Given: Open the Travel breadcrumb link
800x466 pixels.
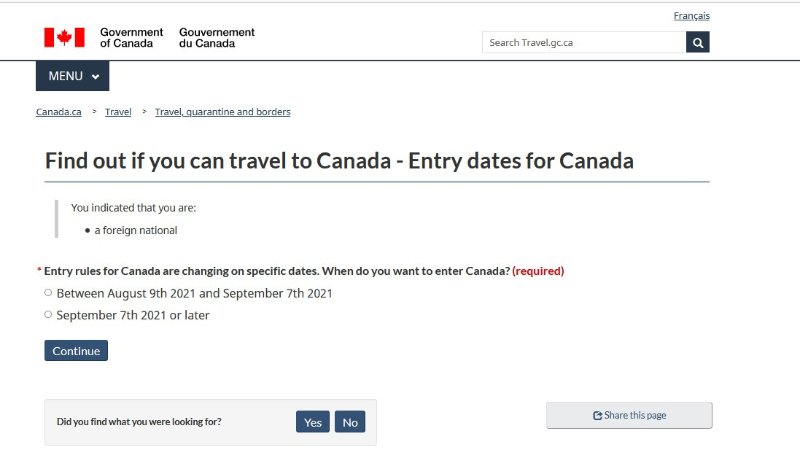Looking at the screenshot, I should (x=118, y=112).
